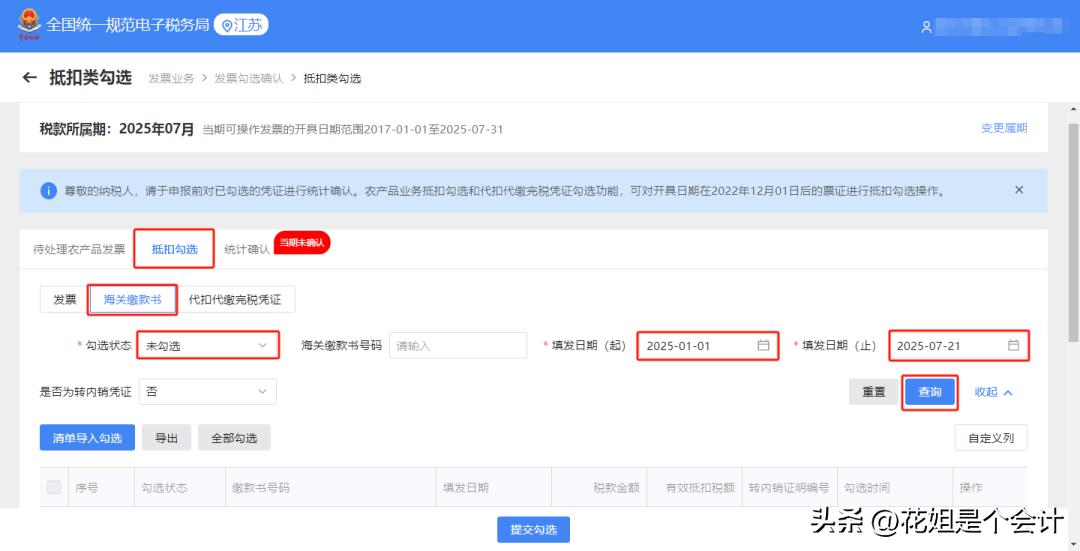This screenshot has height=551, width=1080.
Task: Open calendar icon for 填发日期（止）
Action: [x=1013, y=346]
